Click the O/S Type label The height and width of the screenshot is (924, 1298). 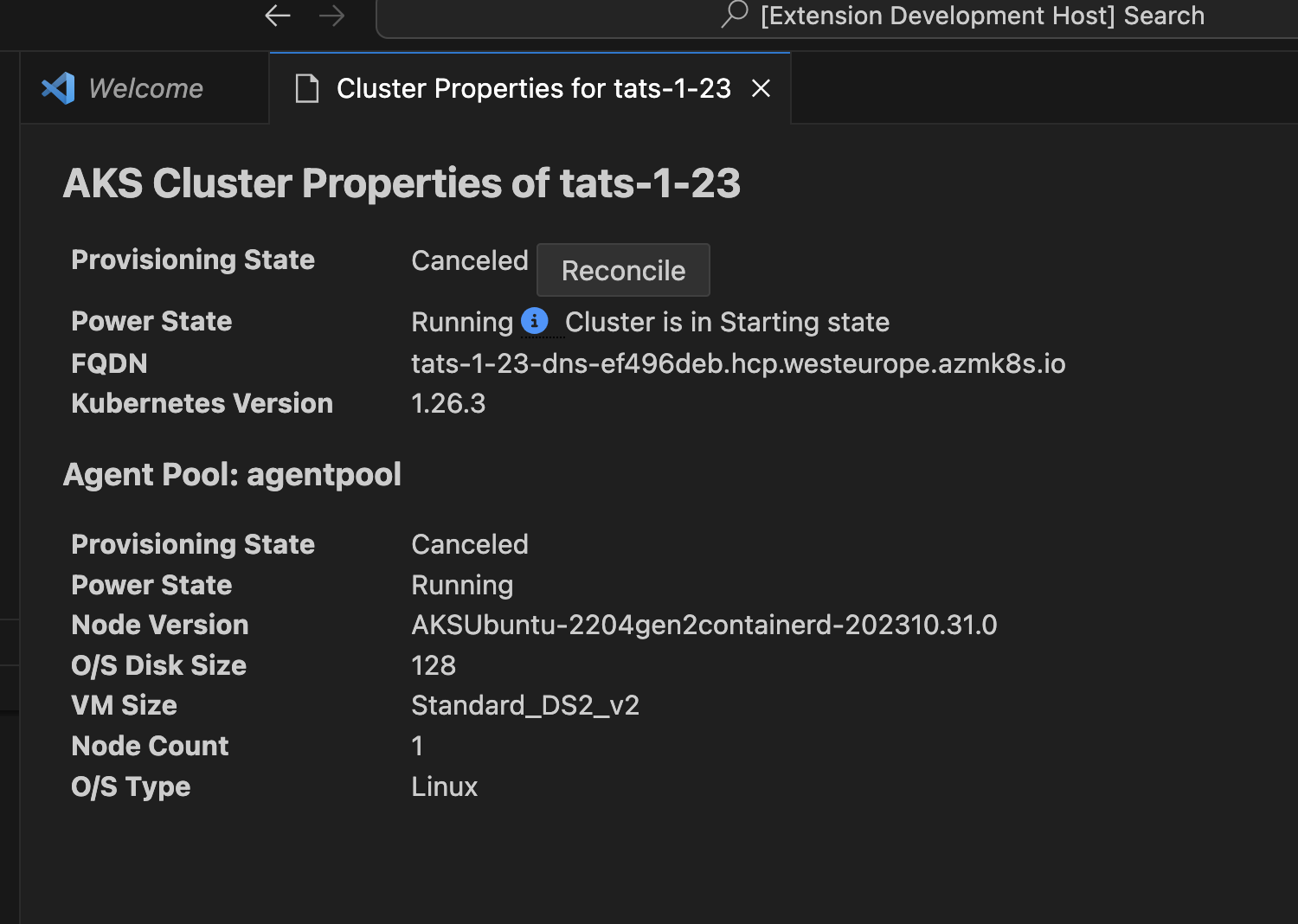click(x=131, y=786)
